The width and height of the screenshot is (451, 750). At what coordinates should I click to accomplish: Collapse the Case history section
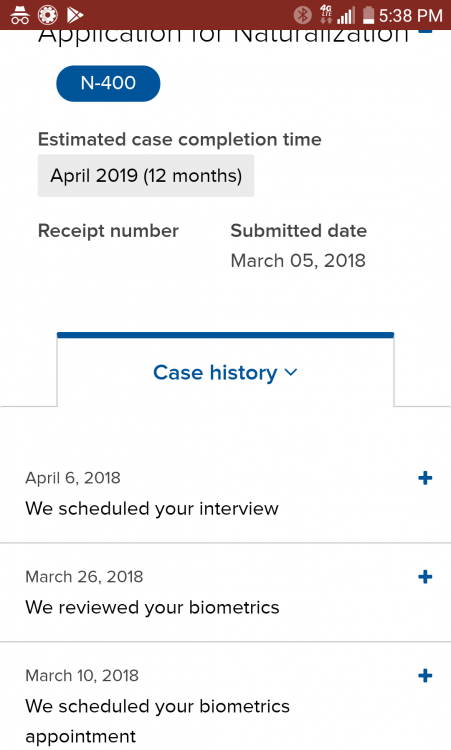(225, 373)
